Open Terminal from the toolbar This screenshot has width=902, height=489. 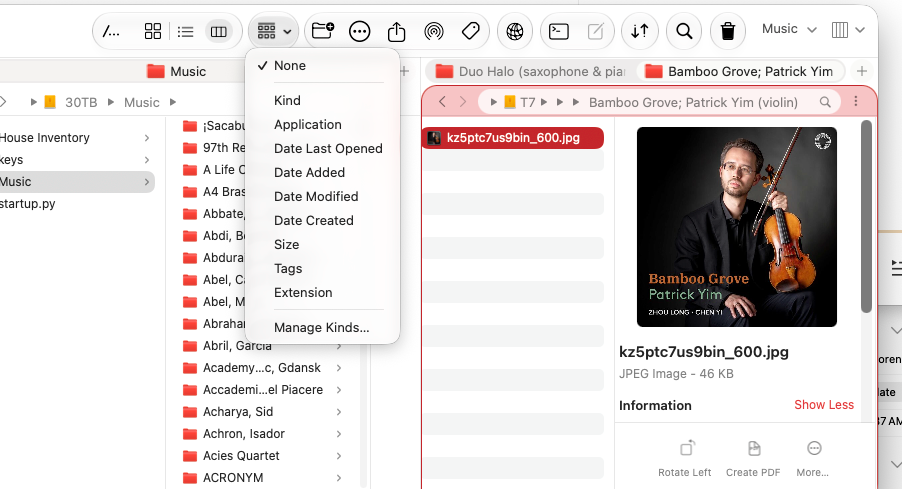(x=559, y=31)
